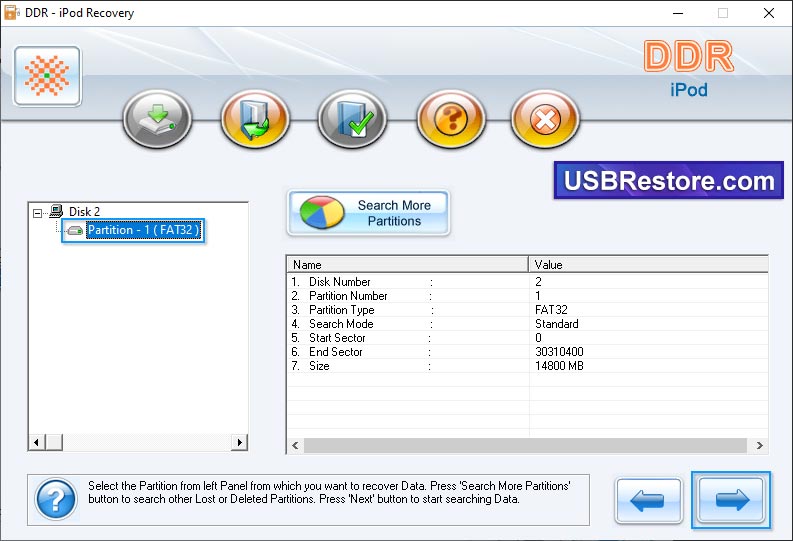Select the Size row
This screenshot has height=541, width=793.
click(x=527, y=366)
